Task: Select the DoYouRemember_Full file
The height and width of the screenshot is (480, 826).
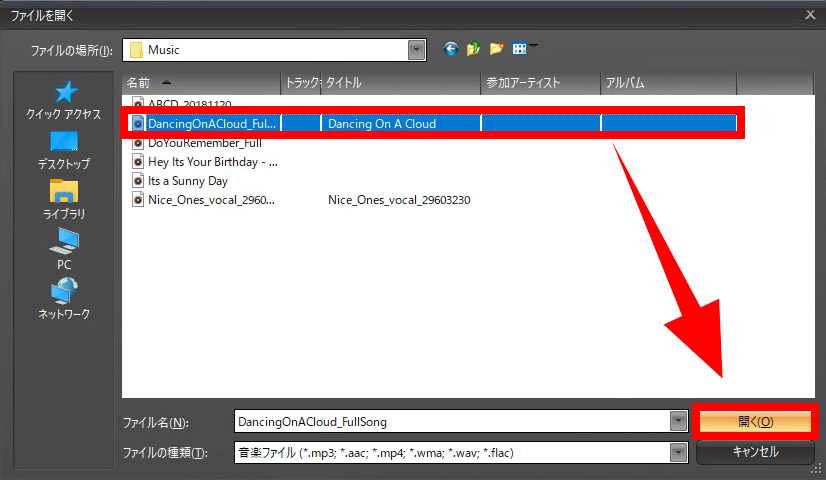Action: click(196, 143)
